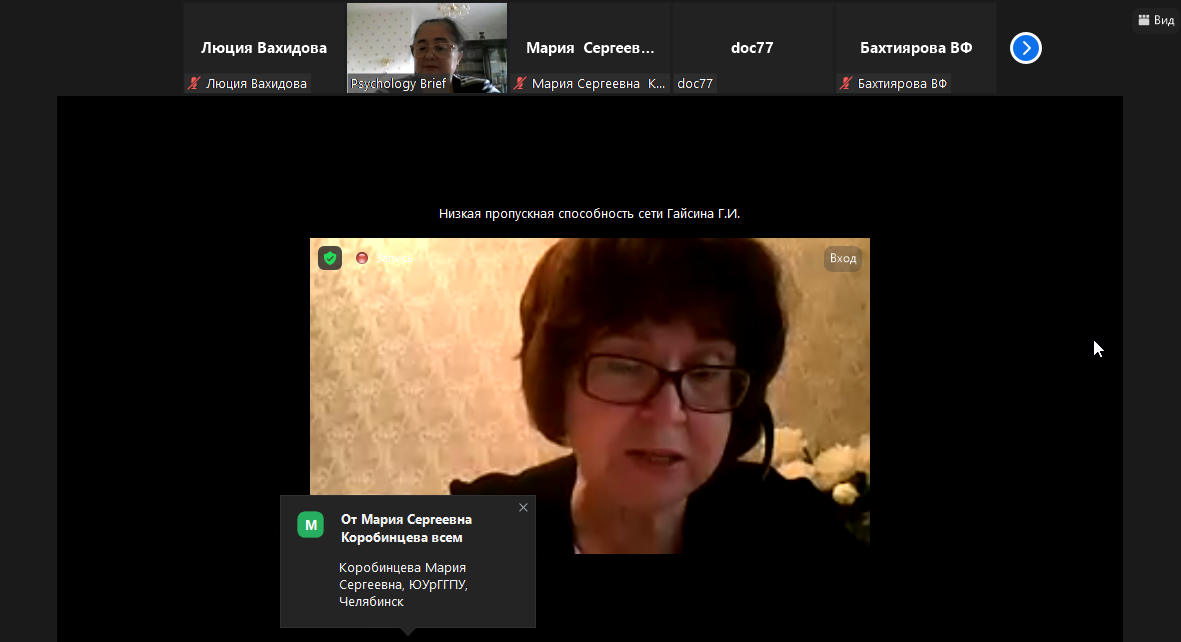Select the Люция Вахидова participant tile
The height and width of the screenshot is (642, 1181).
pyautogui.click(x=264, y=46)
